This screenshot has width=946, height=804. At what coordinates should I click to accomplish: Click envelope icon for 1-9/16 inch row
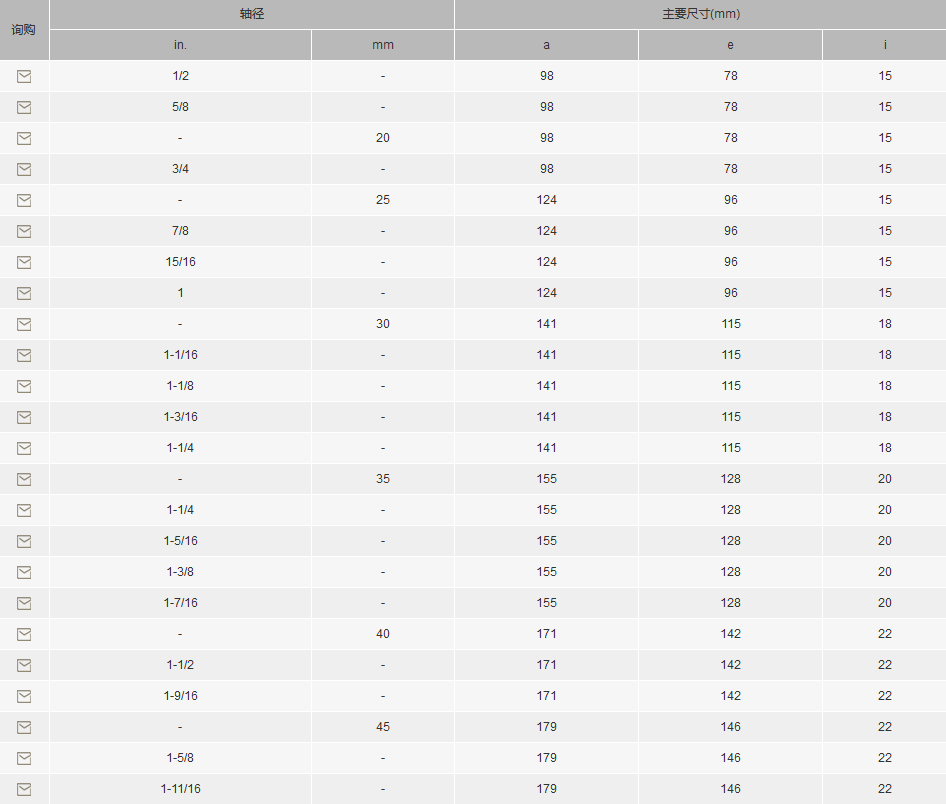(24, 697)
